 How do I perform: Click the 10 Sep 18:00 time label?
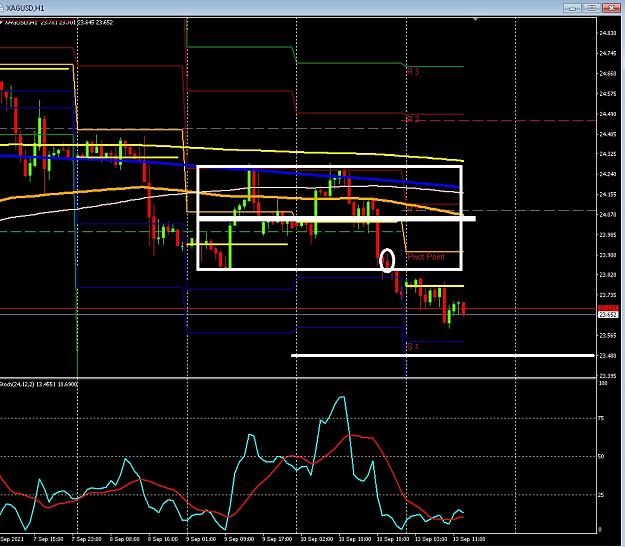[x=395, y=539]
